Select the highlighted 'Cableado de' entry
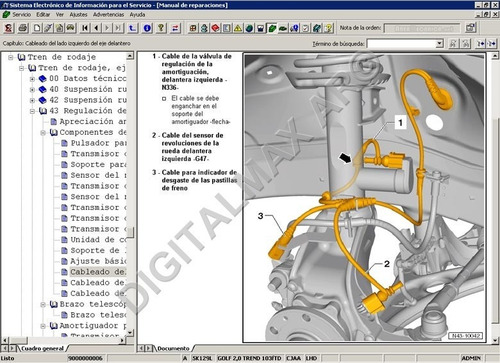 [98, 272]
